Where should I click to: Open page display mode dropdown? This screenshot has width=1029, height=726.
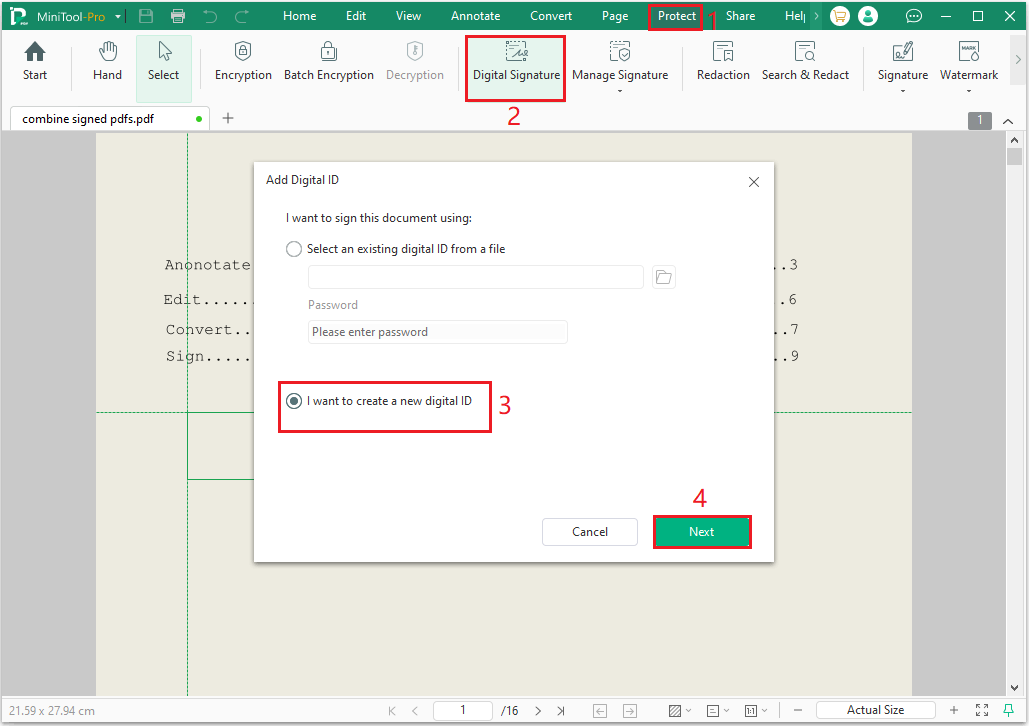(x=718, y=710)
